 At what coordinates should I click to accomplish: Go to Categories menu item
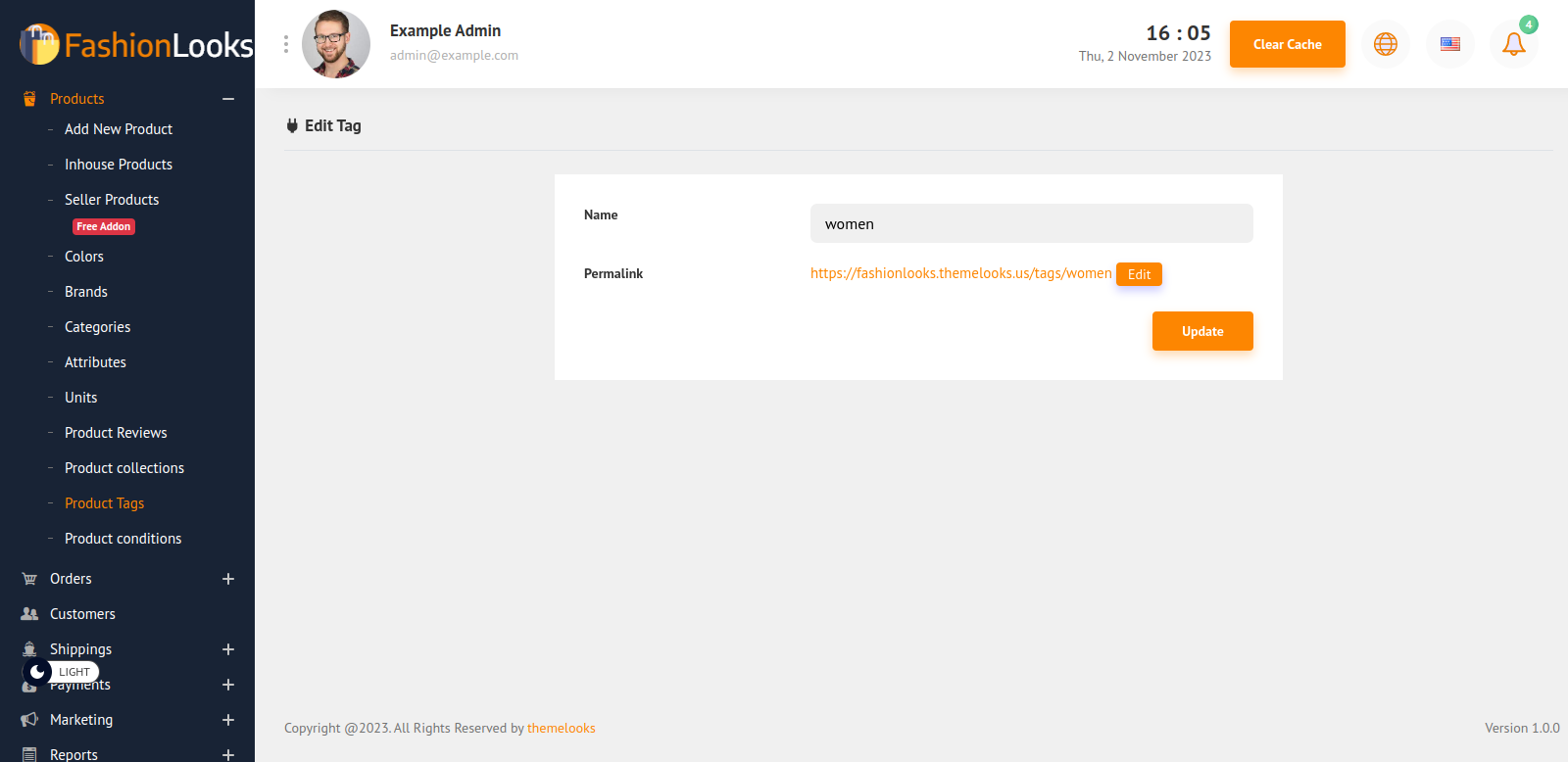pos(97,327)
